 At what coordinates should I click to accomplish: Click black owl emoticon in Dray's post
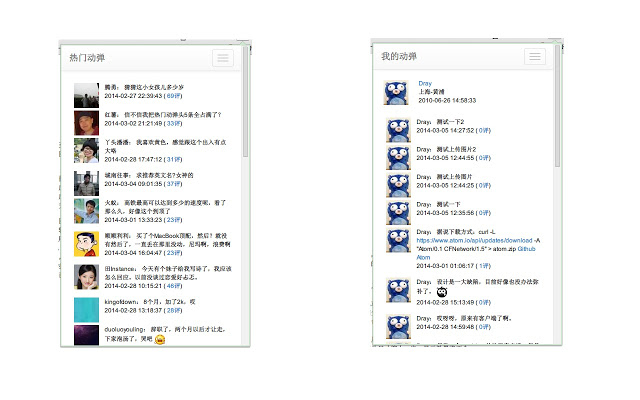(442, 292)
